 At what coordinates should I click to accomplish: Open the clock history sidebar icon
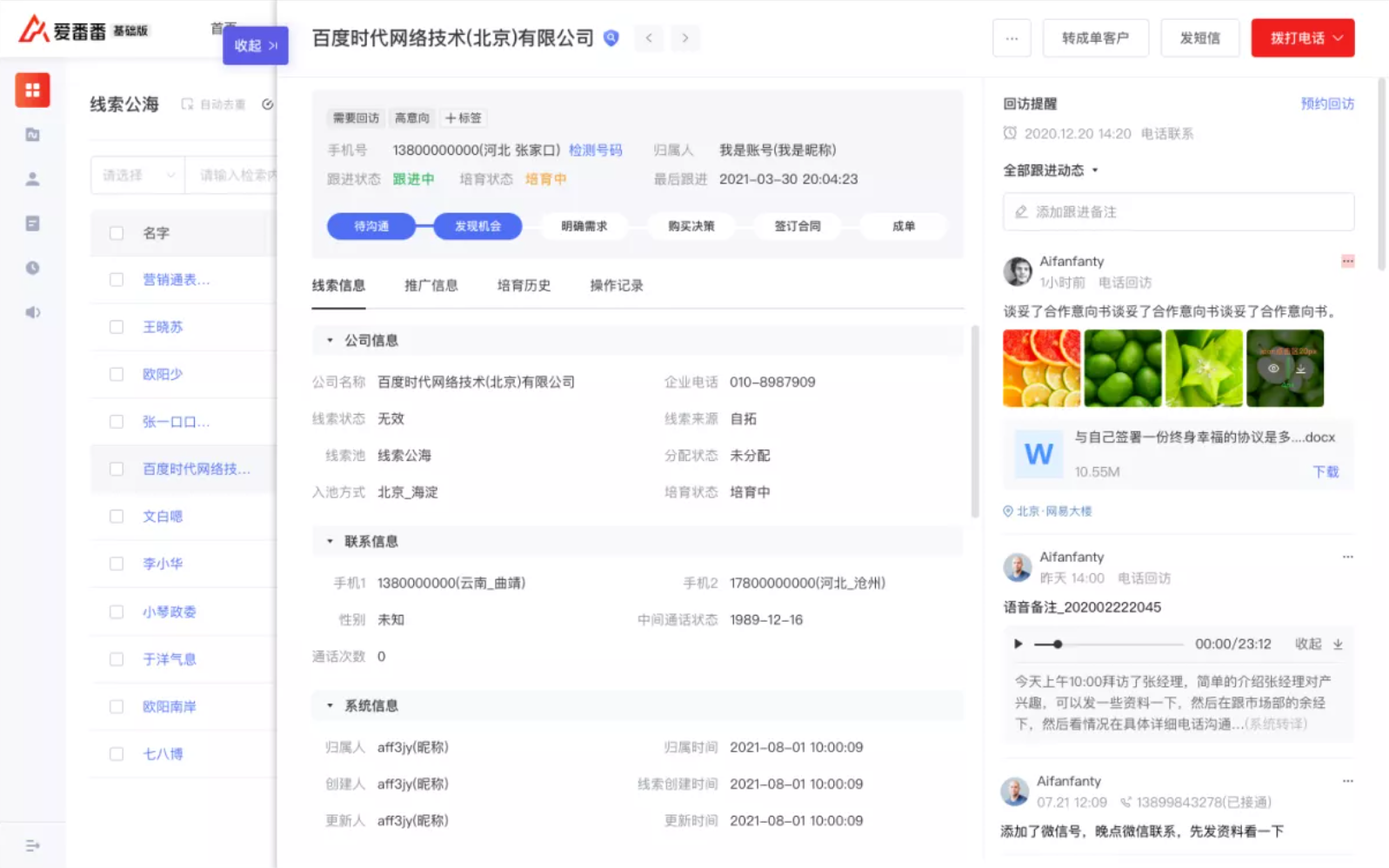[32, 268]
